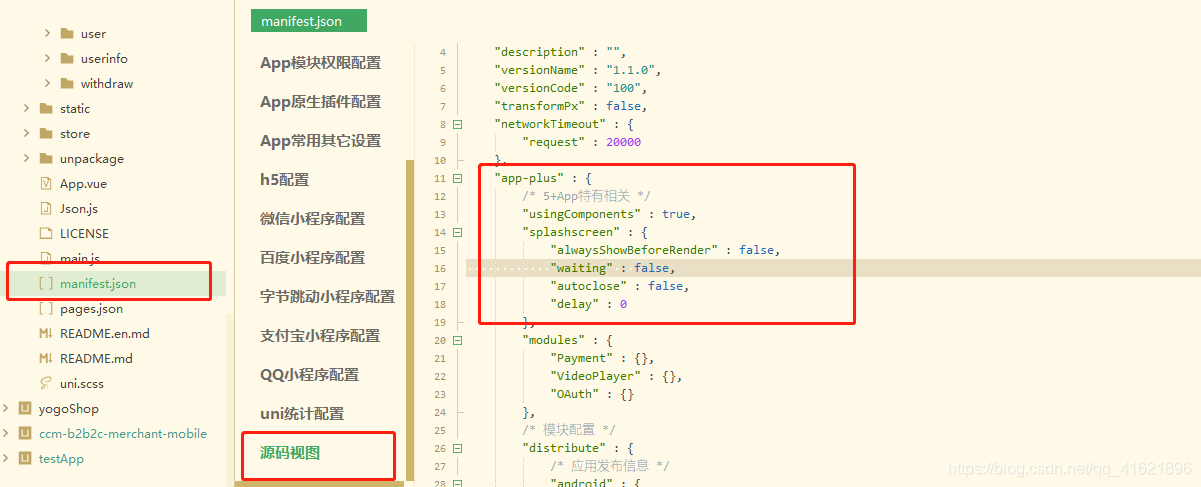The width and height of the screenshot is (1201, 487).
Task: Open App常用其它设置 section
Action: coord(320,141)
